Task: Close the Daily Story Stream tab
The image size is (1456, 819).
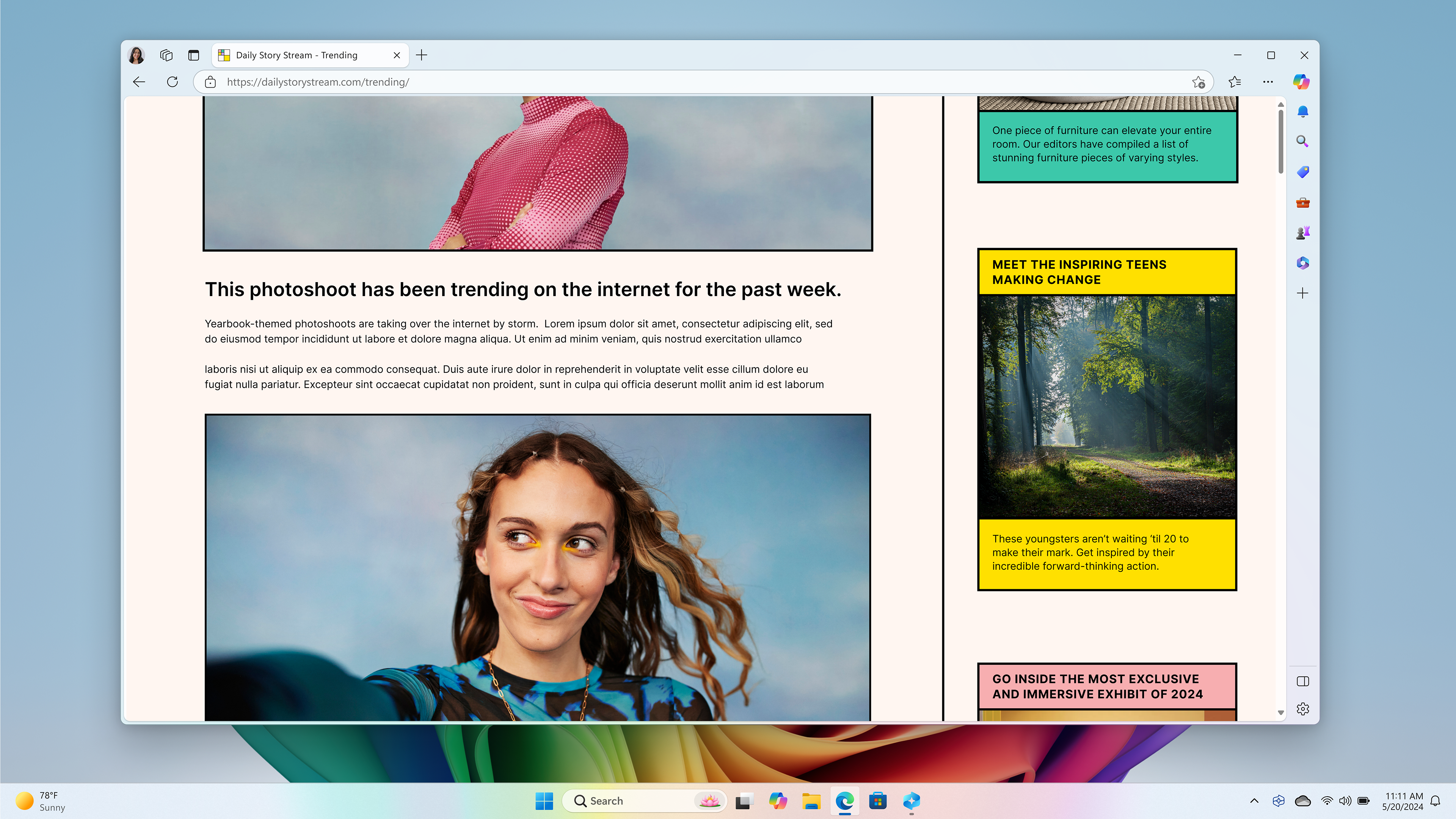Action: pyautogui.click(x=397, y=55)
